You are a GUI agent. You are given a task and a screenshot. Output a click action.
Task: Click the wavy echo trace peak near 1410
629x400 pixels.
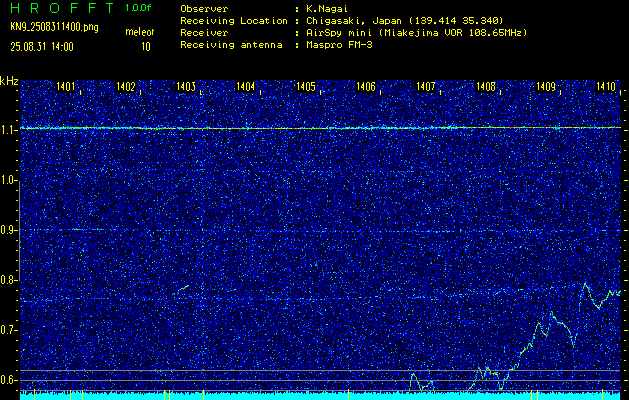coord(585,285)
